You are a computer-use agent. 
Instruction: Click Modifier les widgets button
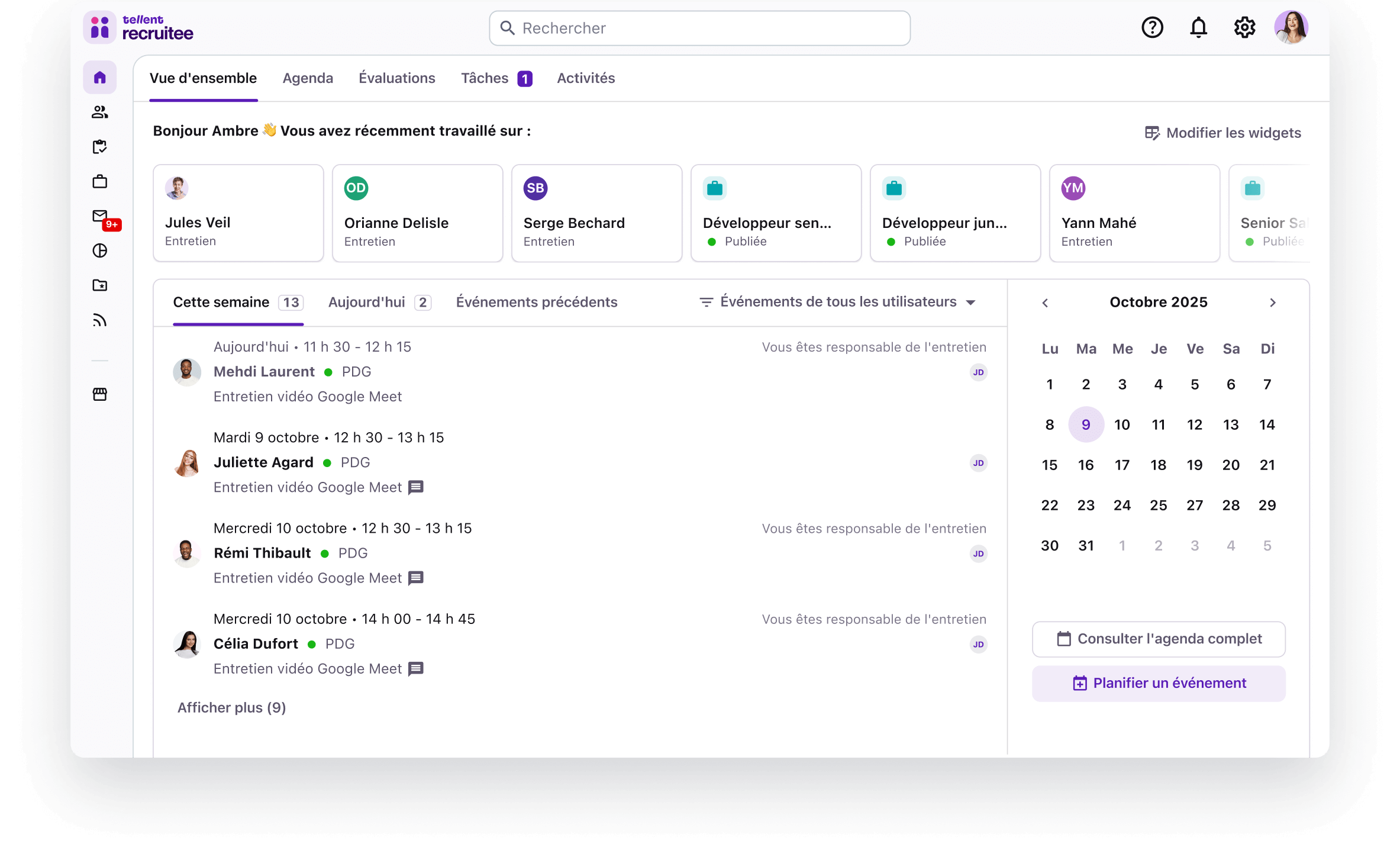(x=1222, y=133)
